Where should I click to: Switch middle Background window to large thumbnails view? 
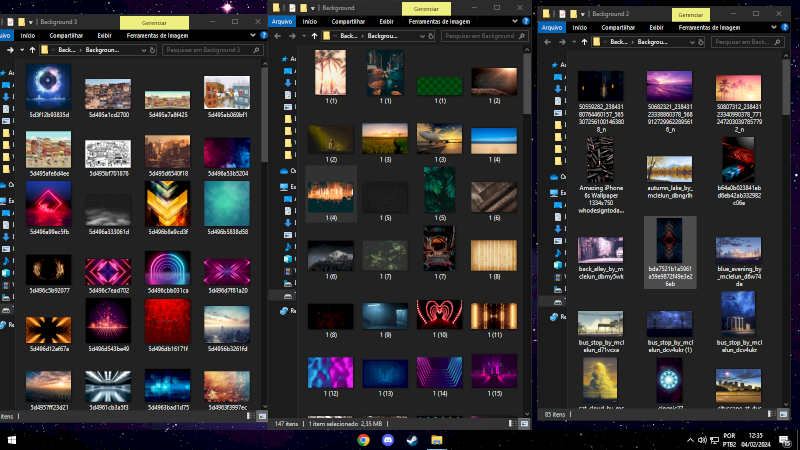click(x=525, y=424)
